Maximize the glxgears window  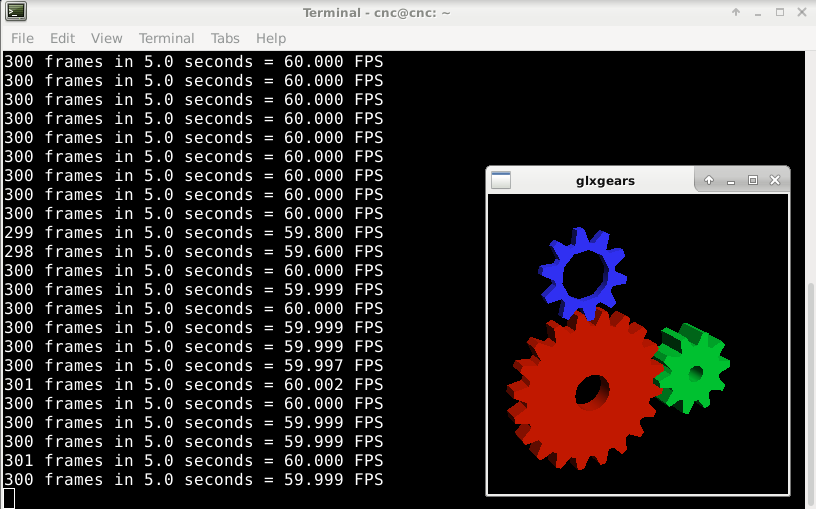click(753, 180)
